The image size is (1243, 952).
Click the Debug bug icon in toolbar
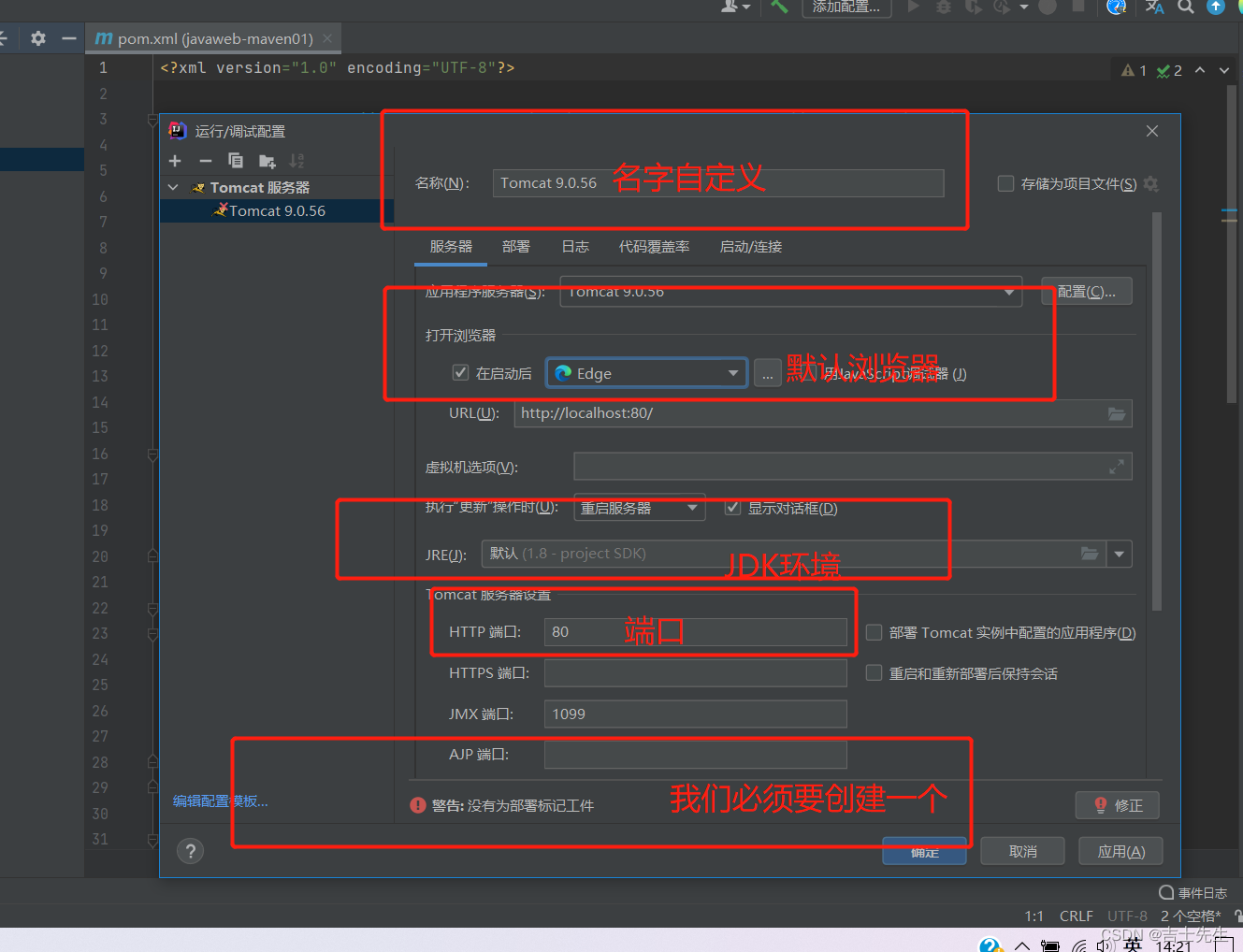click(x=944, y=7)
